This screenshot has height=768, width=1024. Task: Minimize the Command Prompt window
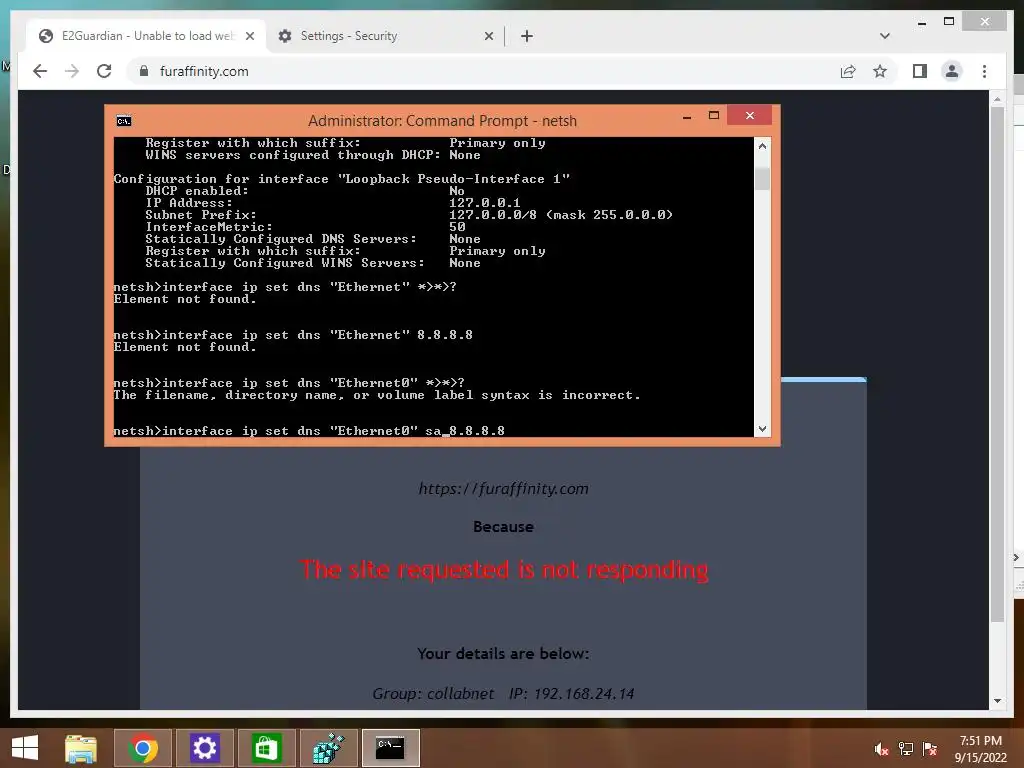(686, 118)
